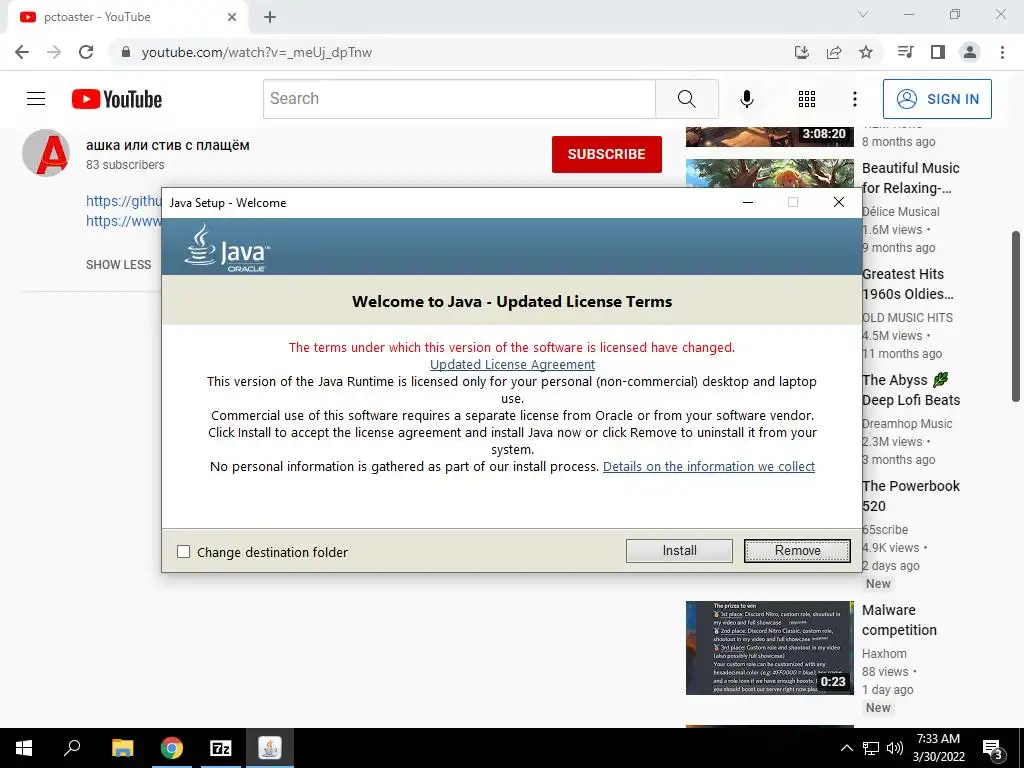Screen dimensions: 1024x768
Task: Open the notification center icon
Action: [x=992, y=749]
